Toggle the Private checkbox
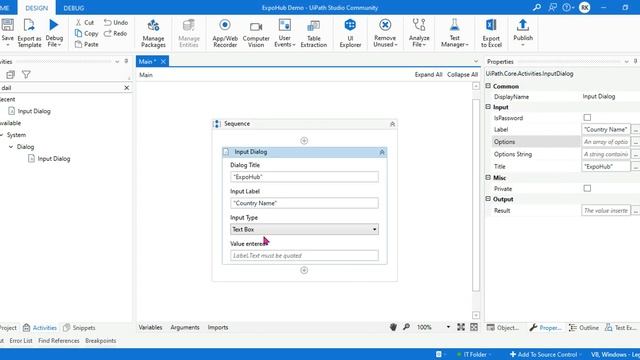Image resolution: width=640 pixels, height=360 pixels. pos(587,188)
